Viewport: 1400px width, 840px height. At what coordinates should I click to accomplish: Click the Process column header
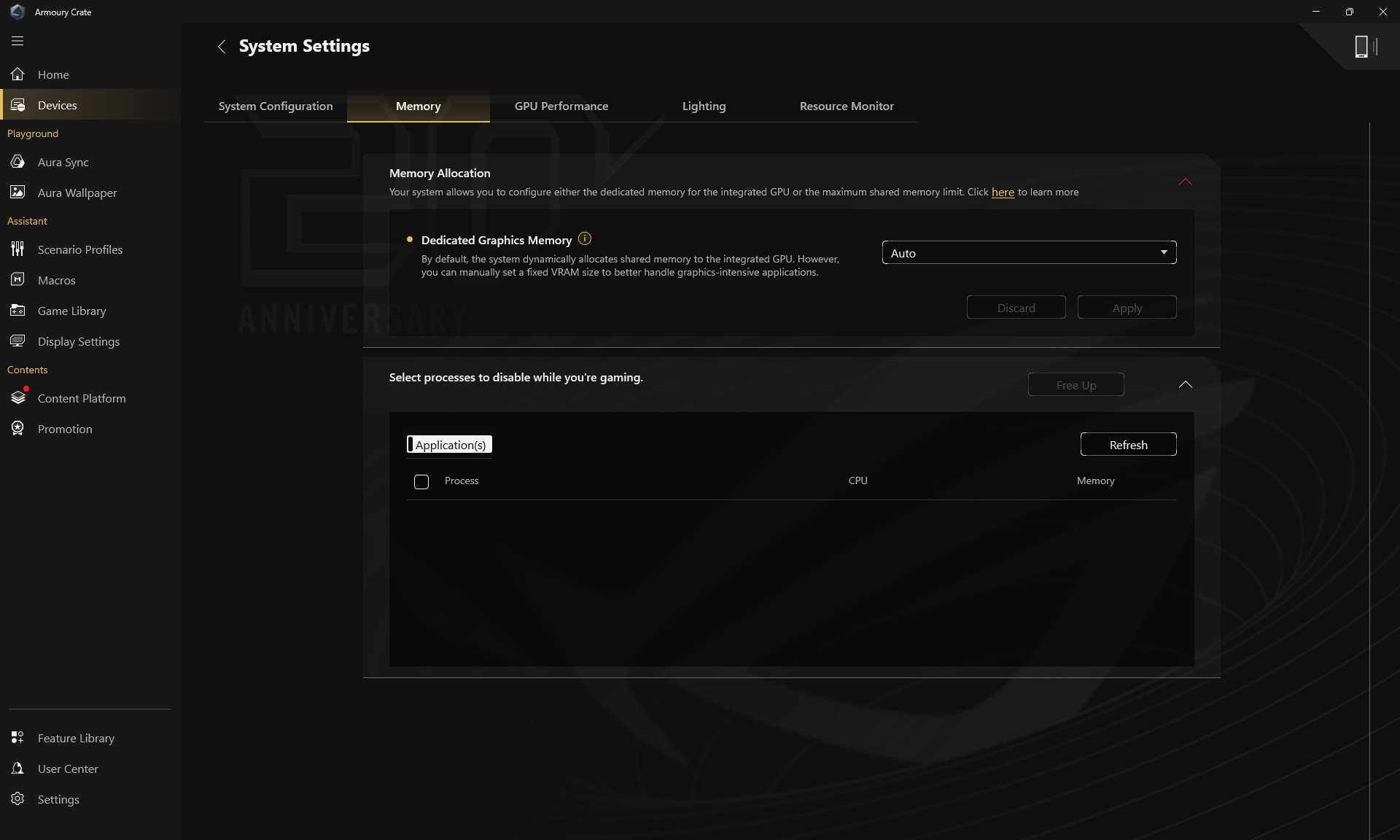click(462, 481)
